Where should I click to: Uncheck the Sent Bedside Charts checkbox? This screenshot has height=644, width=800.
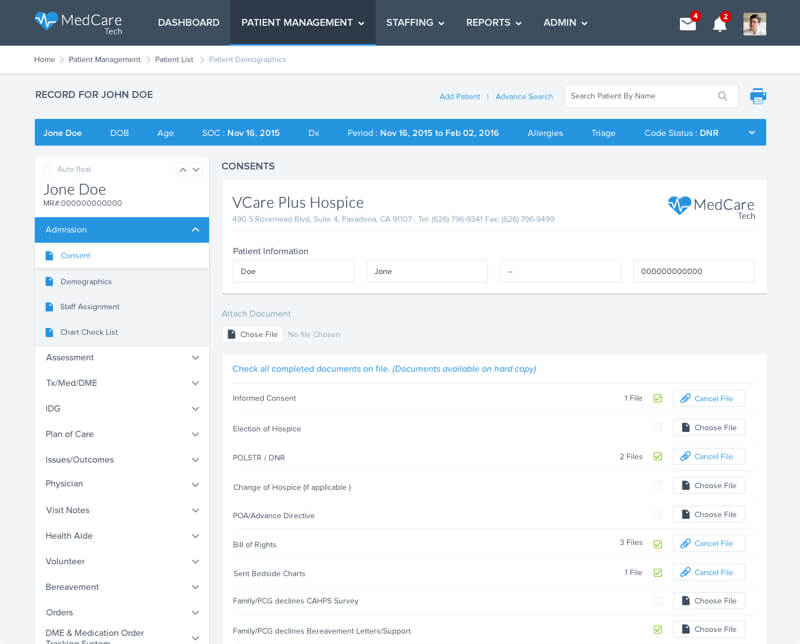(x=658, y=573)
